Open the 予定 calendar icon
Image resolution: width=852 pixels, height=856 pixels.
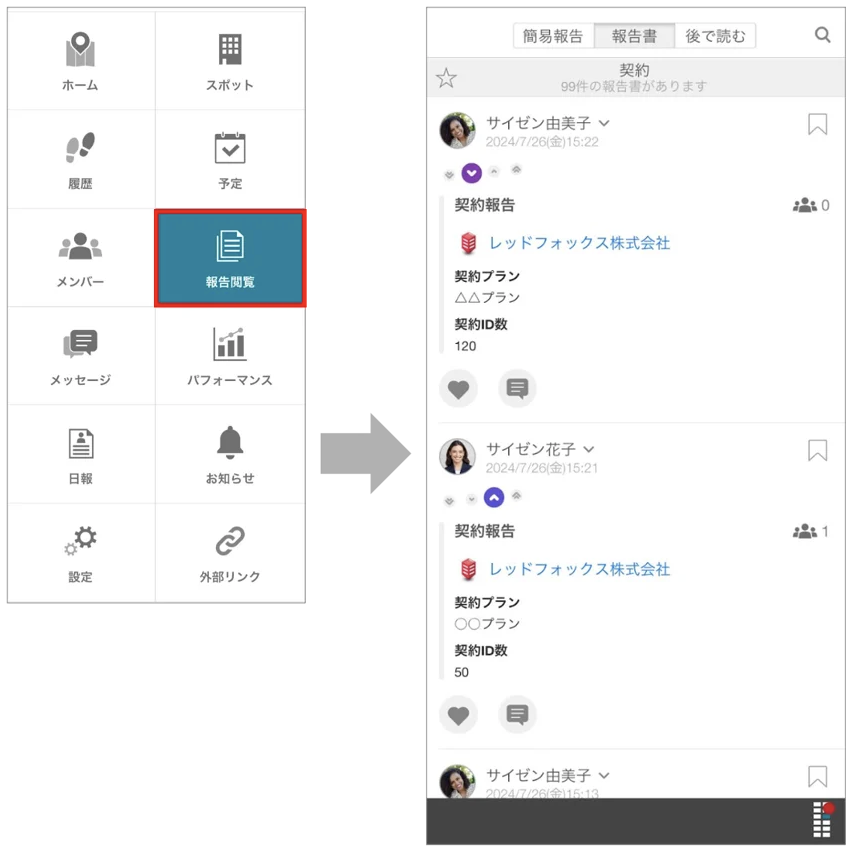pos(230,148)
